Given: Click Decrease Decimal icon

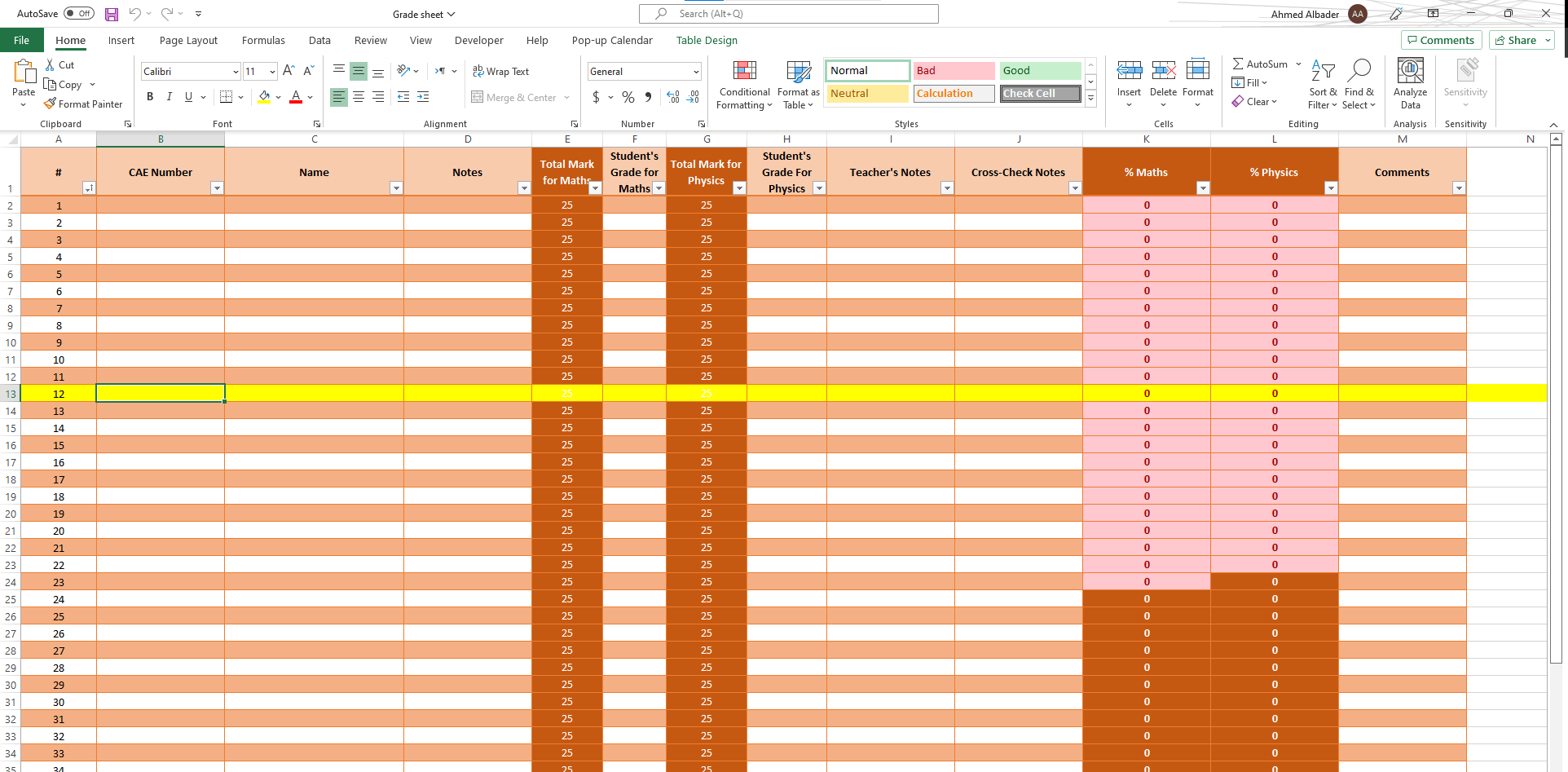Looking at the screenshot, I should (693, 97).
